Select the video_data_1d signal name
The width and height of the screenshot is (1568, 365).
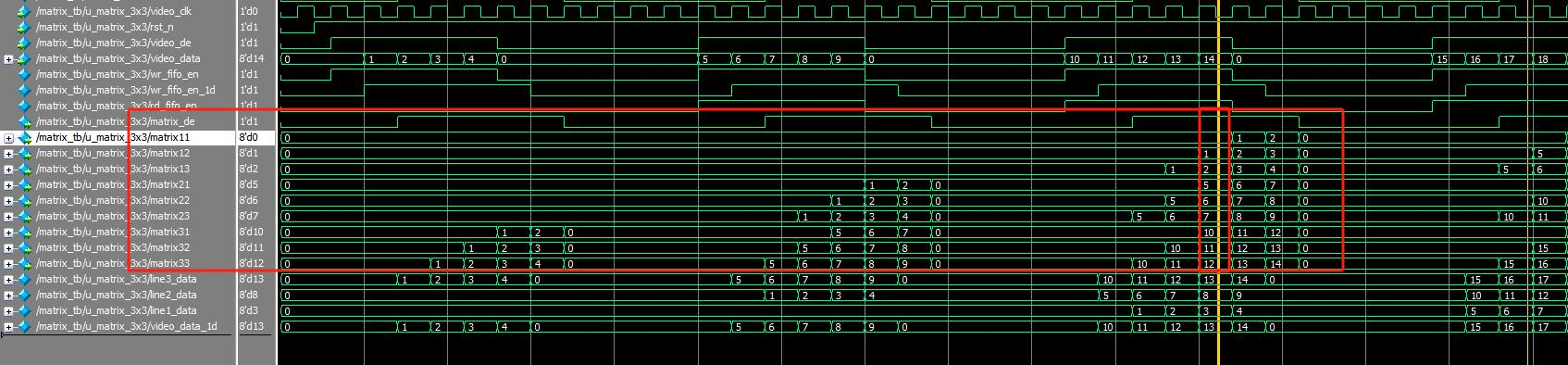[127, 326]
